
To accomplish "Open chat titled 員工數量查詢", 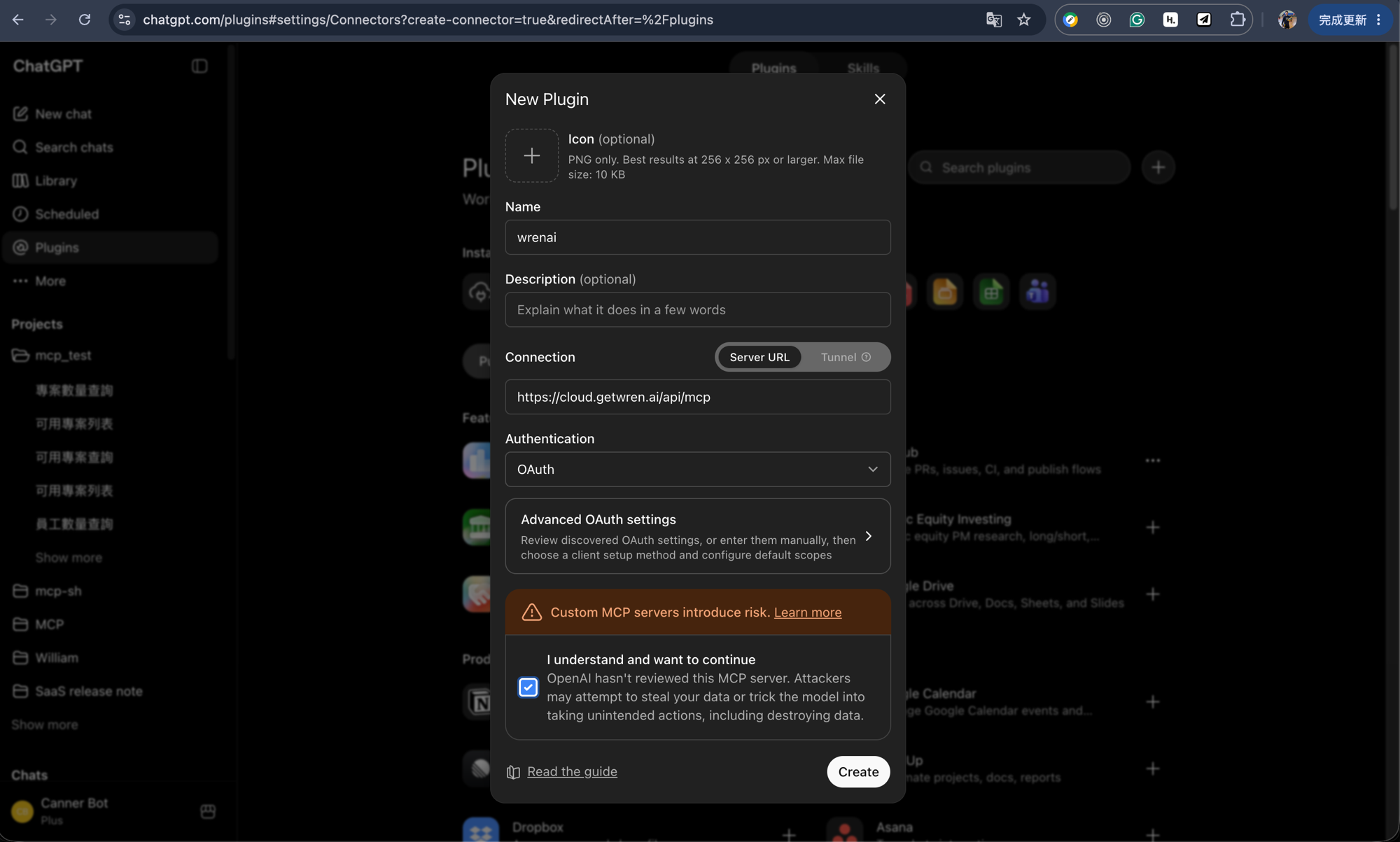I will (74, 524).
